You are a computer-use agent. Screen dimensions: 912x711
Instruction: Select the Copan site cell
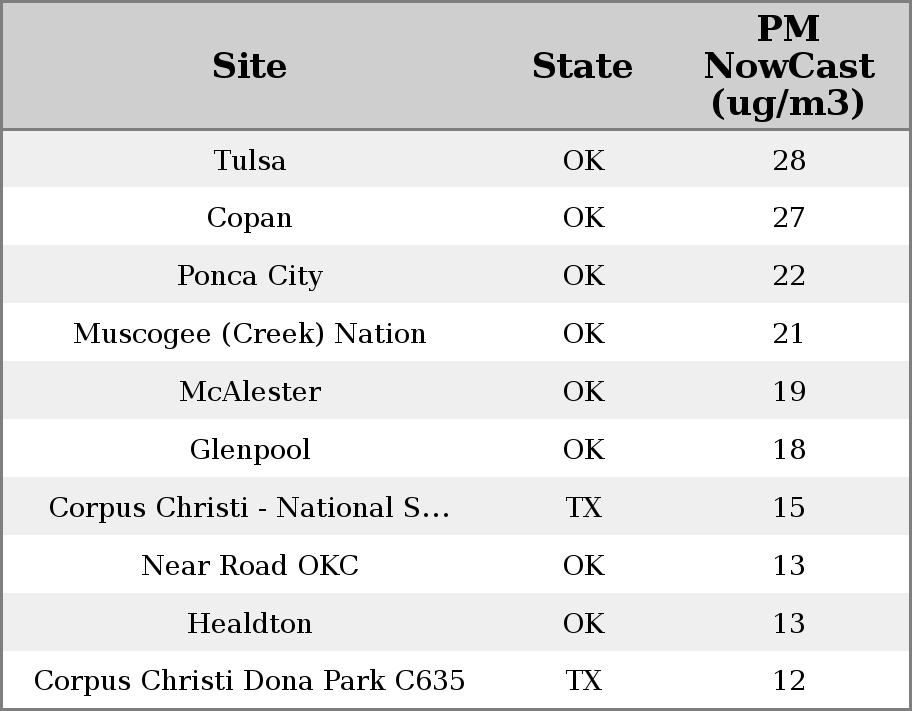click(x=249, y=218)
